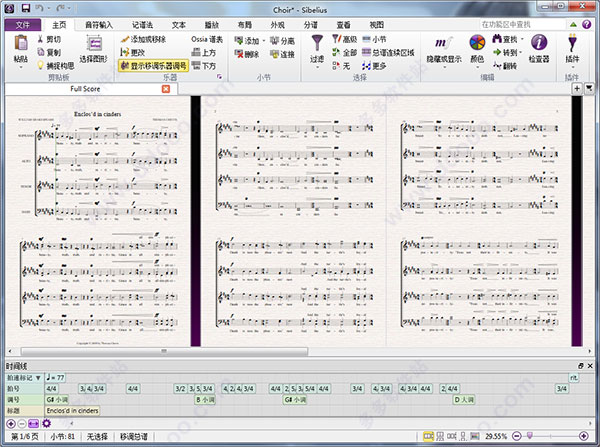Click the new tab plus button
The height and width of the screenshot is (447, 600).
point(577,89)
